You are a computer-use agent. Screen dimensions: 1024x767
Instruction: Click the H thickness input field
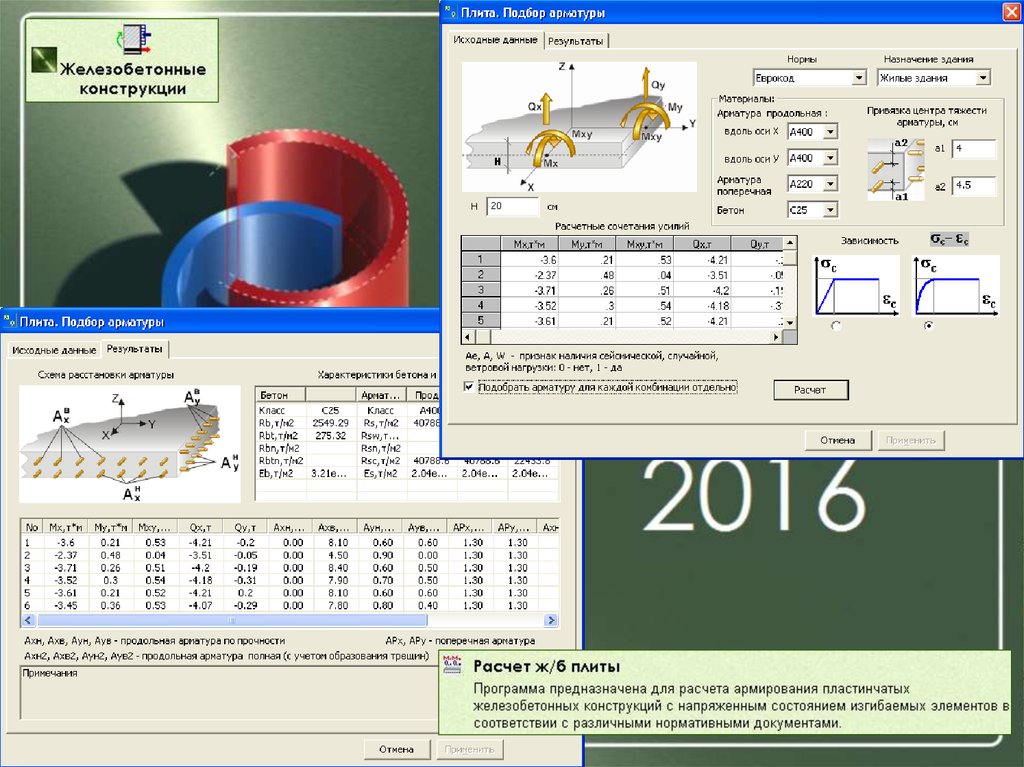coord(512,206)
